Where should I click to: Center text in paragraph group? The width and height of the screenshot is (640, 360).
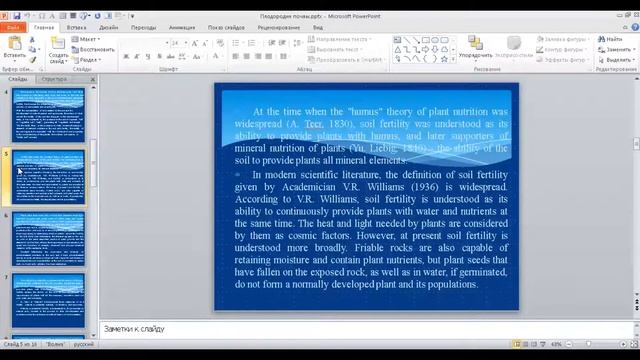tap(247, 56)
